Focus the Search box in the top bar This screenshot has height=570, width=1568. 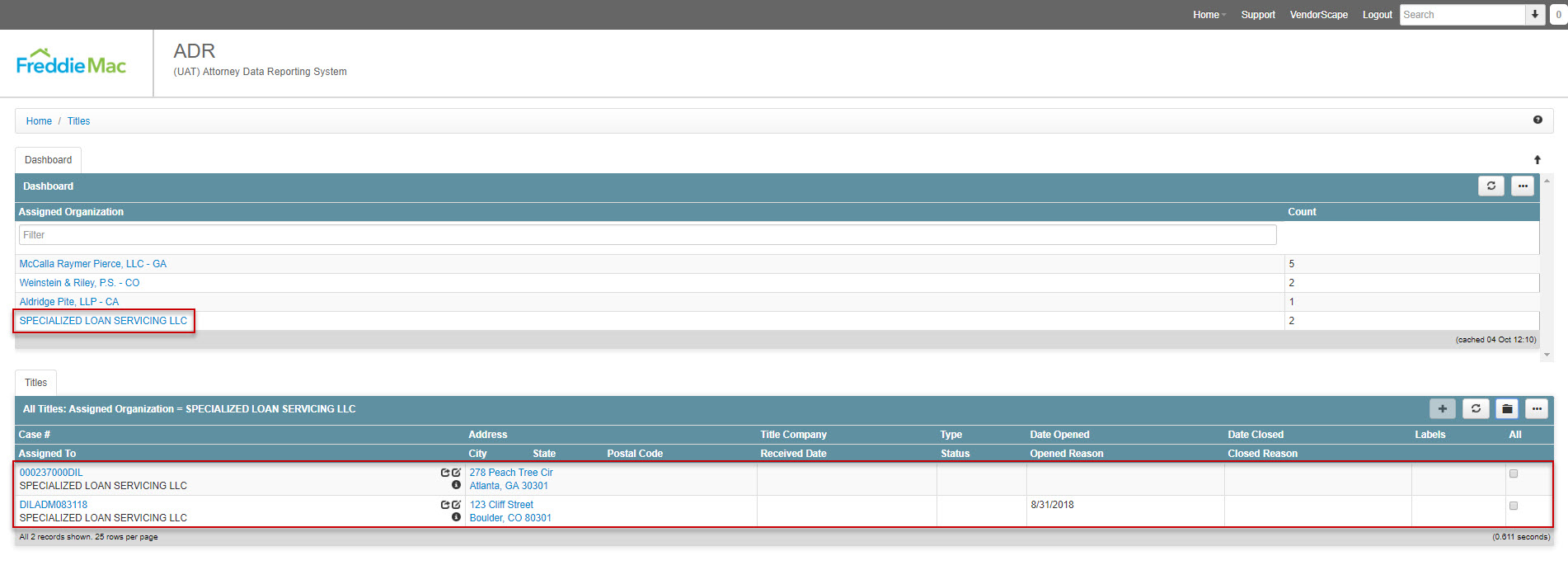[x=1462, y=15]
